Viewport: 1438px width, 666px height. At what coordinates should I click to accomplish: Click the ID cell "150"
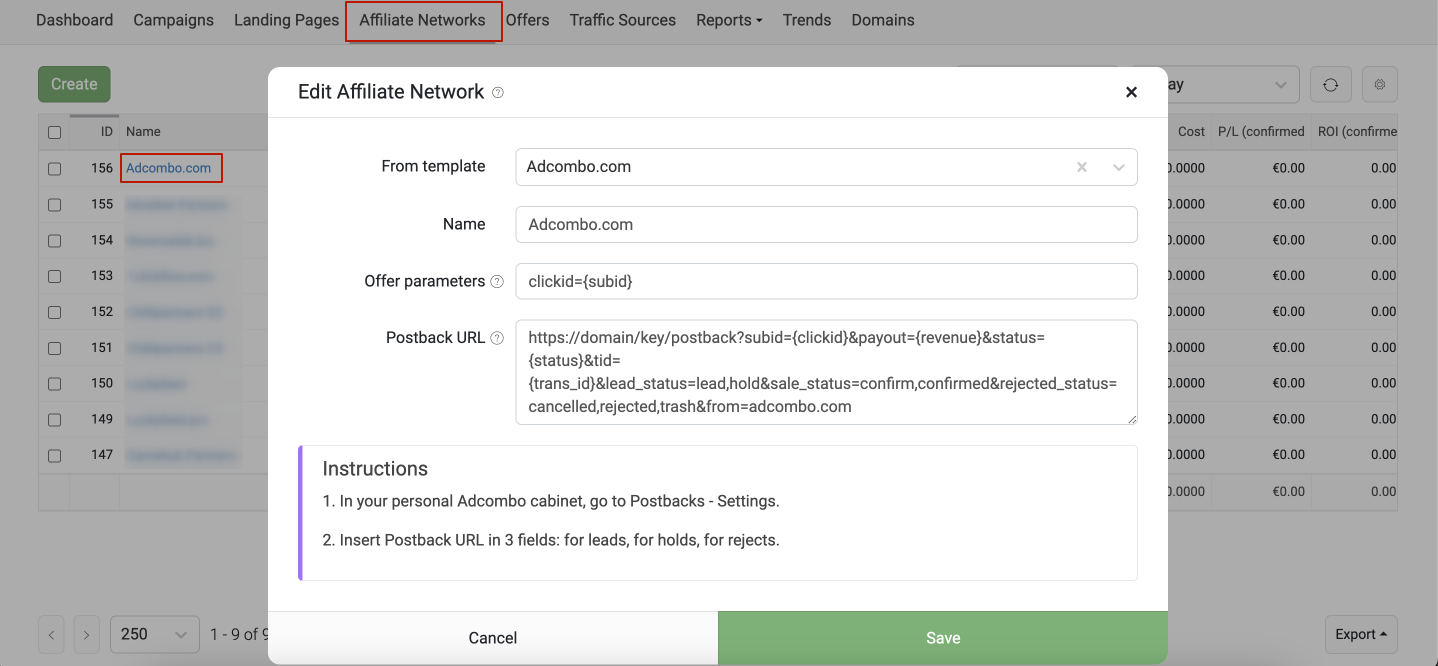(102, 384)
